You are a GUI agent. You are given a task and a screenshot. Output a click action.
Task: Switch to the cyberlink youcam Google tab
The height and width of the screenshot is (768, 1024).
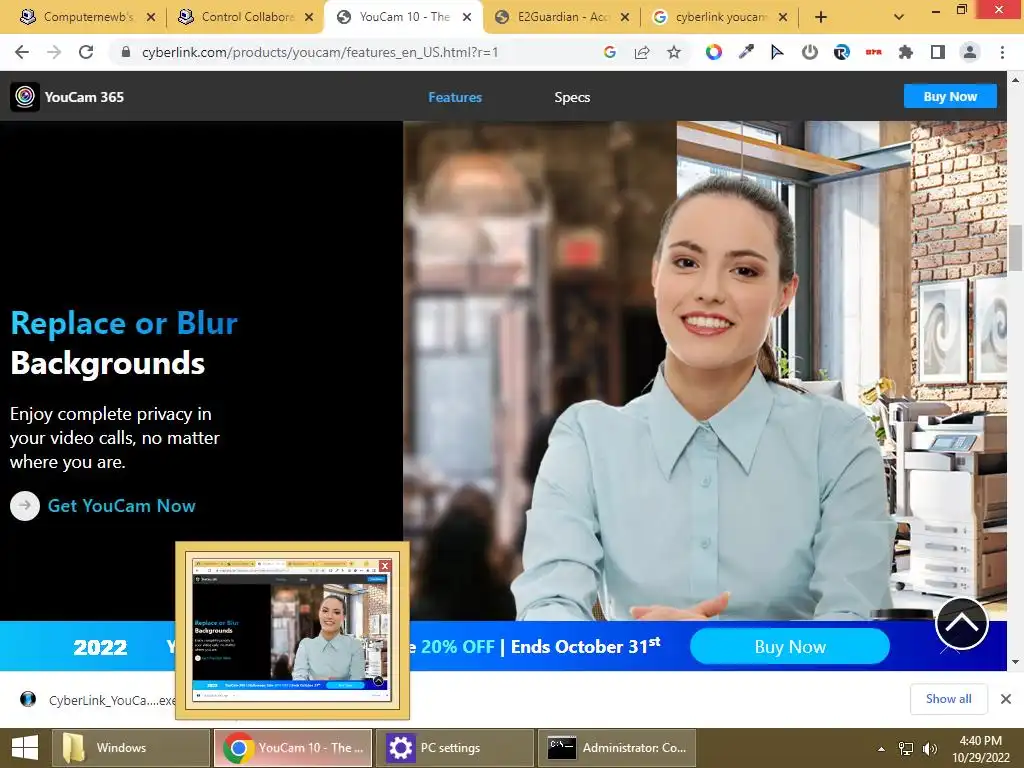pyautogui.click(x=718, y=17)
